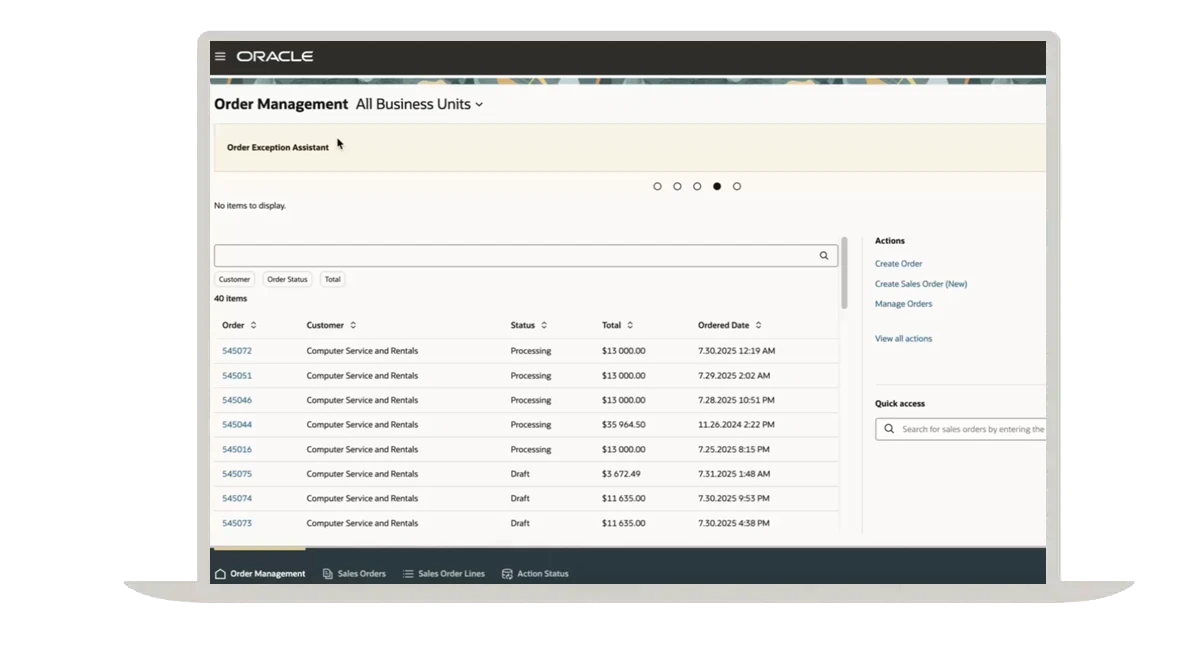Select the second carousel page dot
Image resolution: width=1187 pixels, height=670 pixels.
[677, 186]
